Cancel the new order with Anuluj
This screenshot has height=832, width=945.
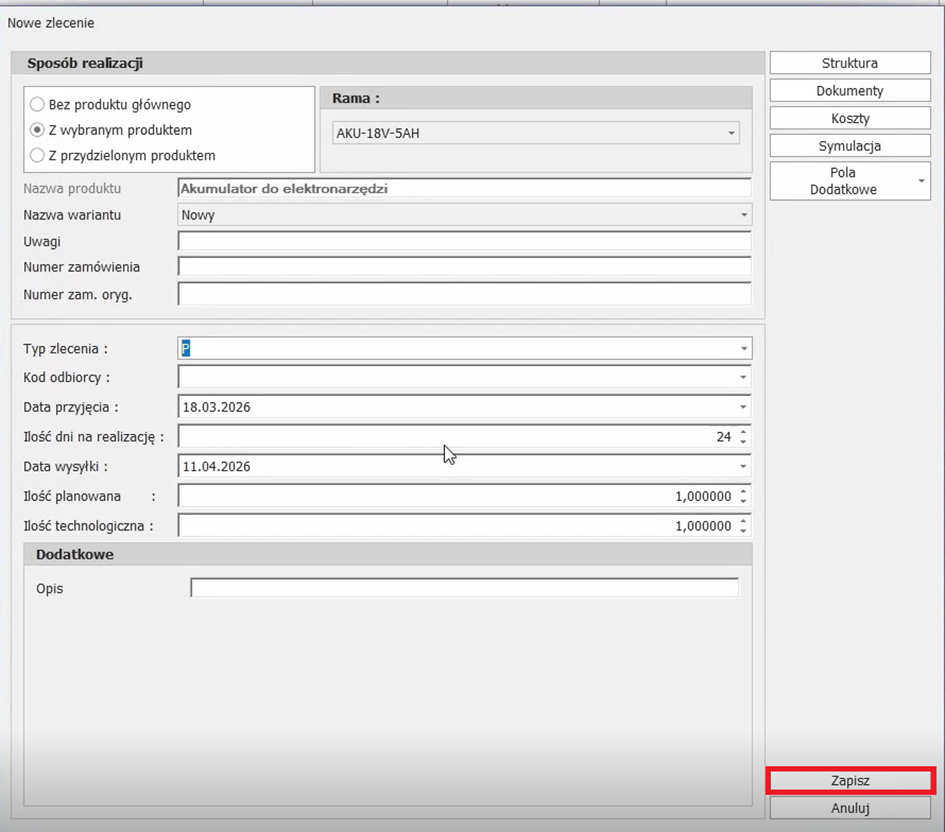coord(850,808)
